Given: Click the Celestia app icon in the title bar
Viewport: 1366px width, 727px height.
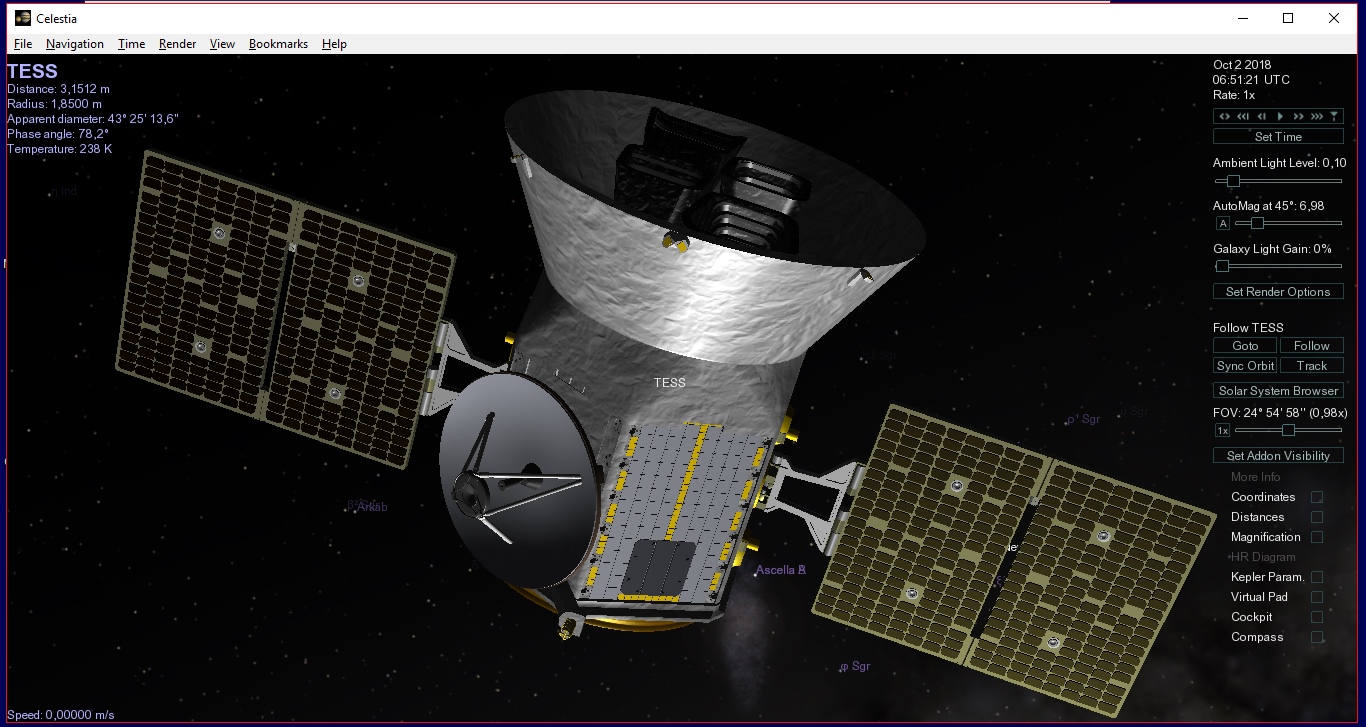Looking at the screenshot, I should [22, 18].
